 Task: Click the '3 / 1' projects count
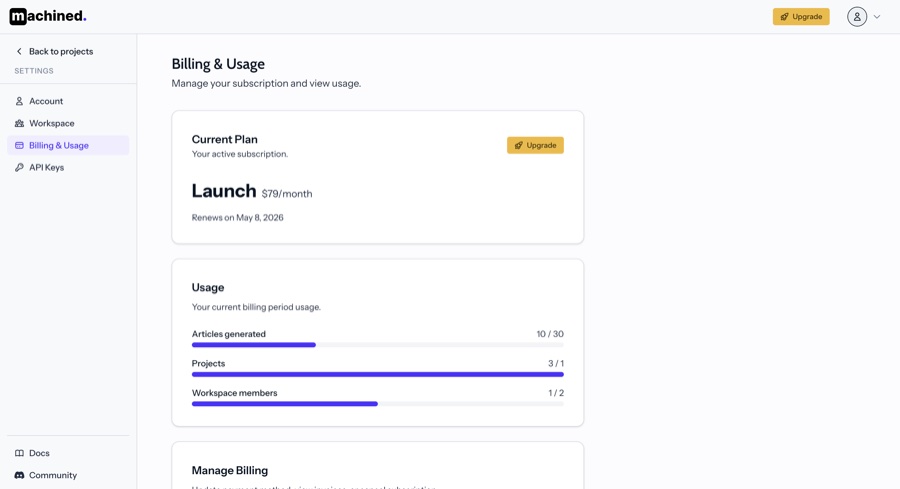tap(556, 363)
